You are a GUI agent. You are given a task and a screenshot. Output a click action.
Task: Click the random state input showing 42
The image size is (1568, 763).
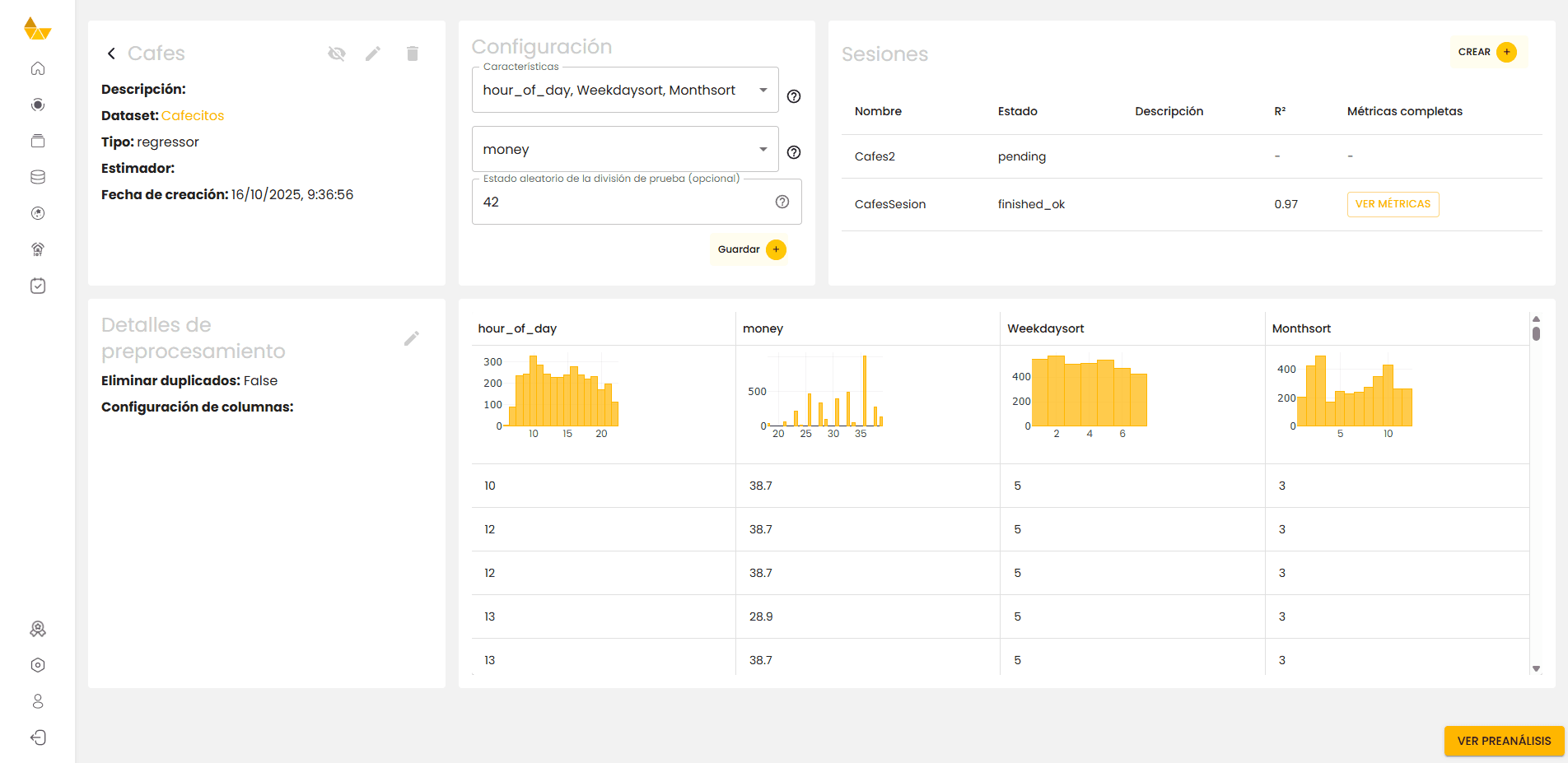[637, 202]
